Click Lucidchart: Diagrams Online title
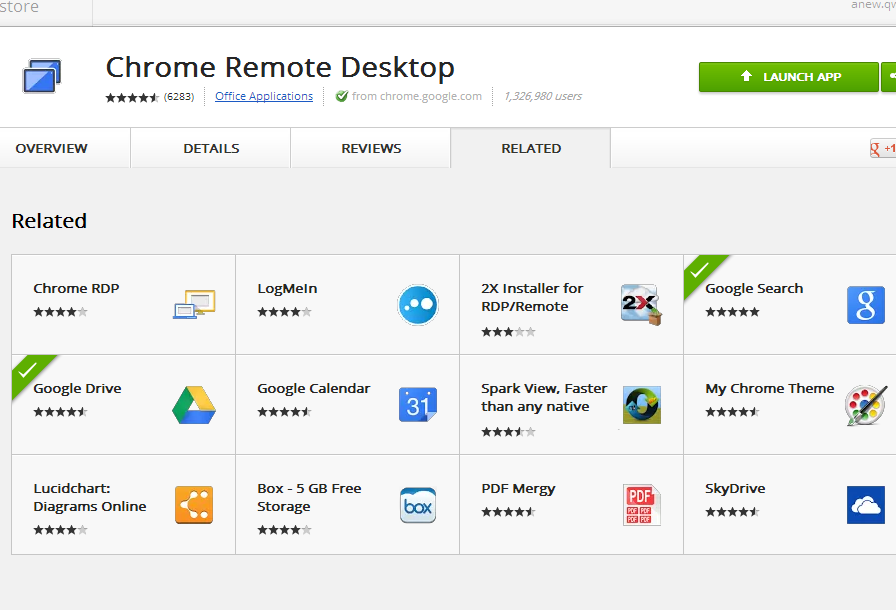 coord(90,497)
